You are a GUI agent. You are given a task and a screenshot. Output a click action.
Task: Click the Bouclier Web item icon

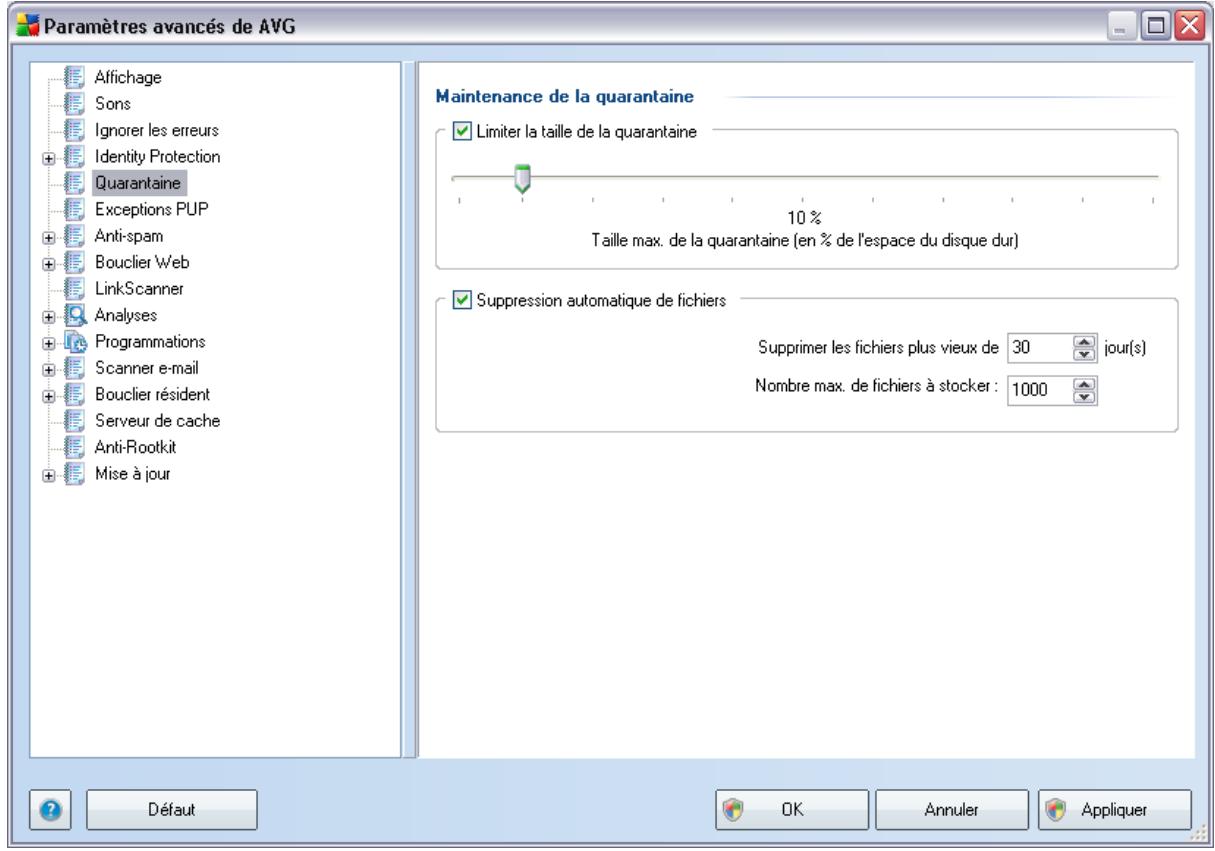click(73, 262)
